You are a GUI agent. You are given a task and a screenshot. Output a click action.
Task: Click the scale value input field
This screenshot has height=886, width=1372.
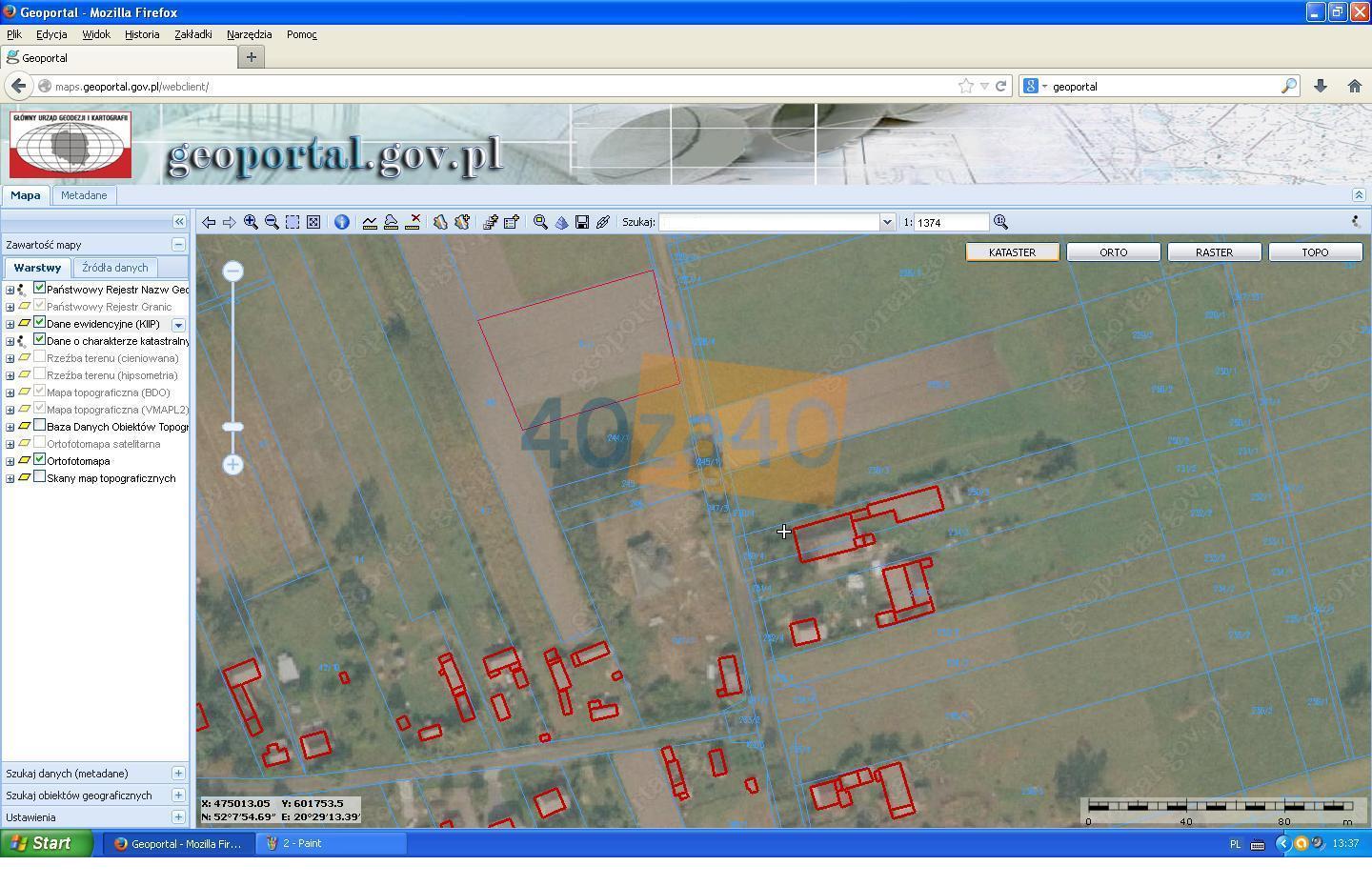pos(951,222)
